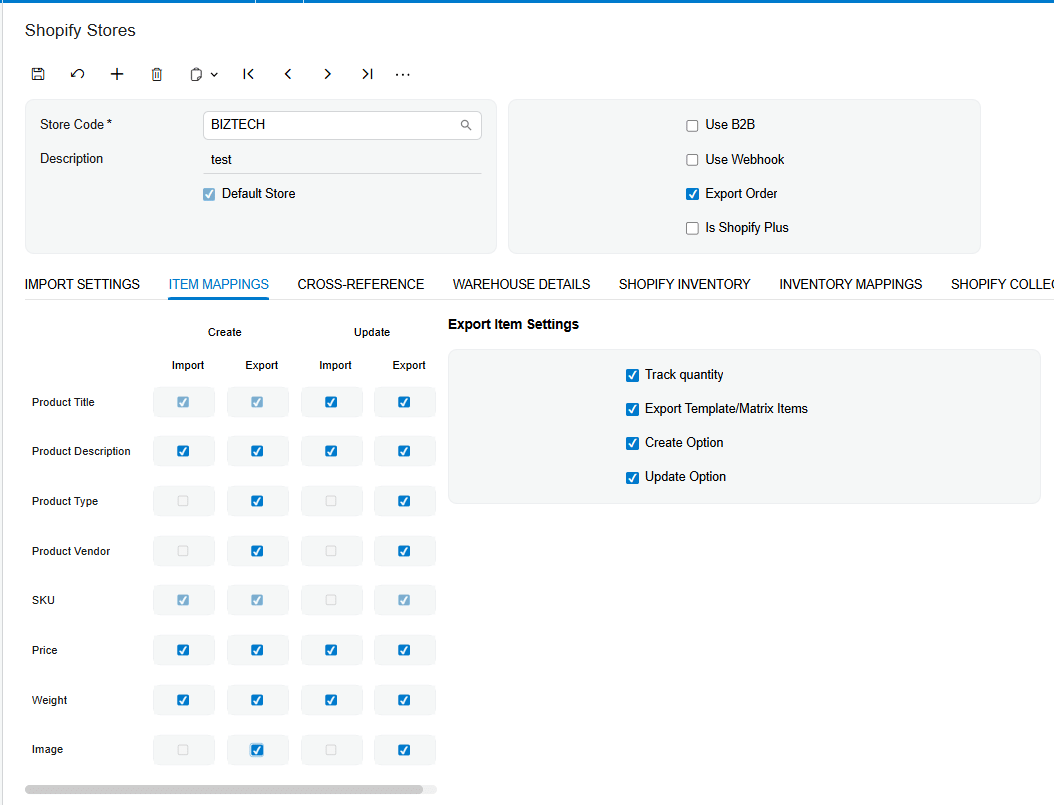Open the Warehouse Details tab

point(522,284)
